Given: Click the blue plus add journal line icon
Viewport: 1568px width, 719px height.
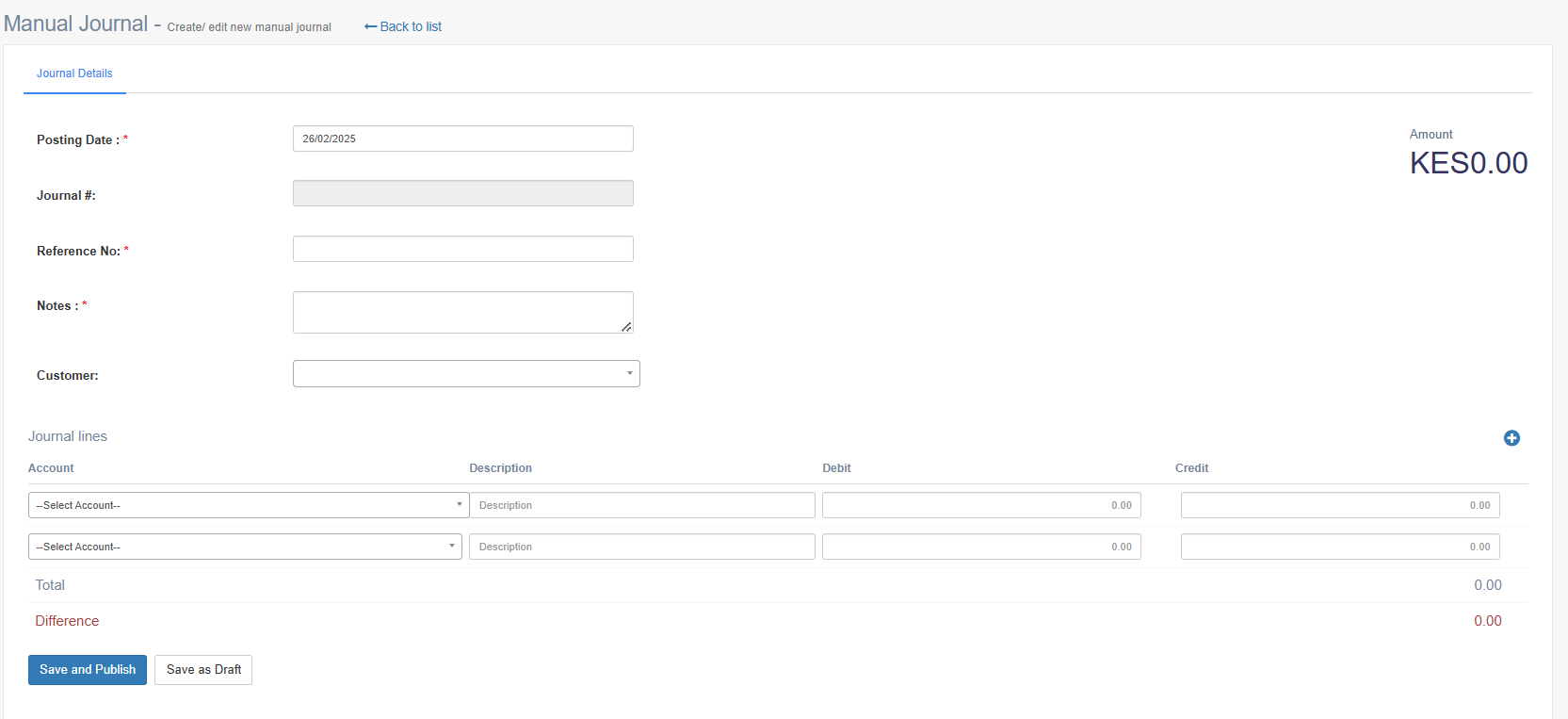Looking at the screenshot, I should point(1511,438).
